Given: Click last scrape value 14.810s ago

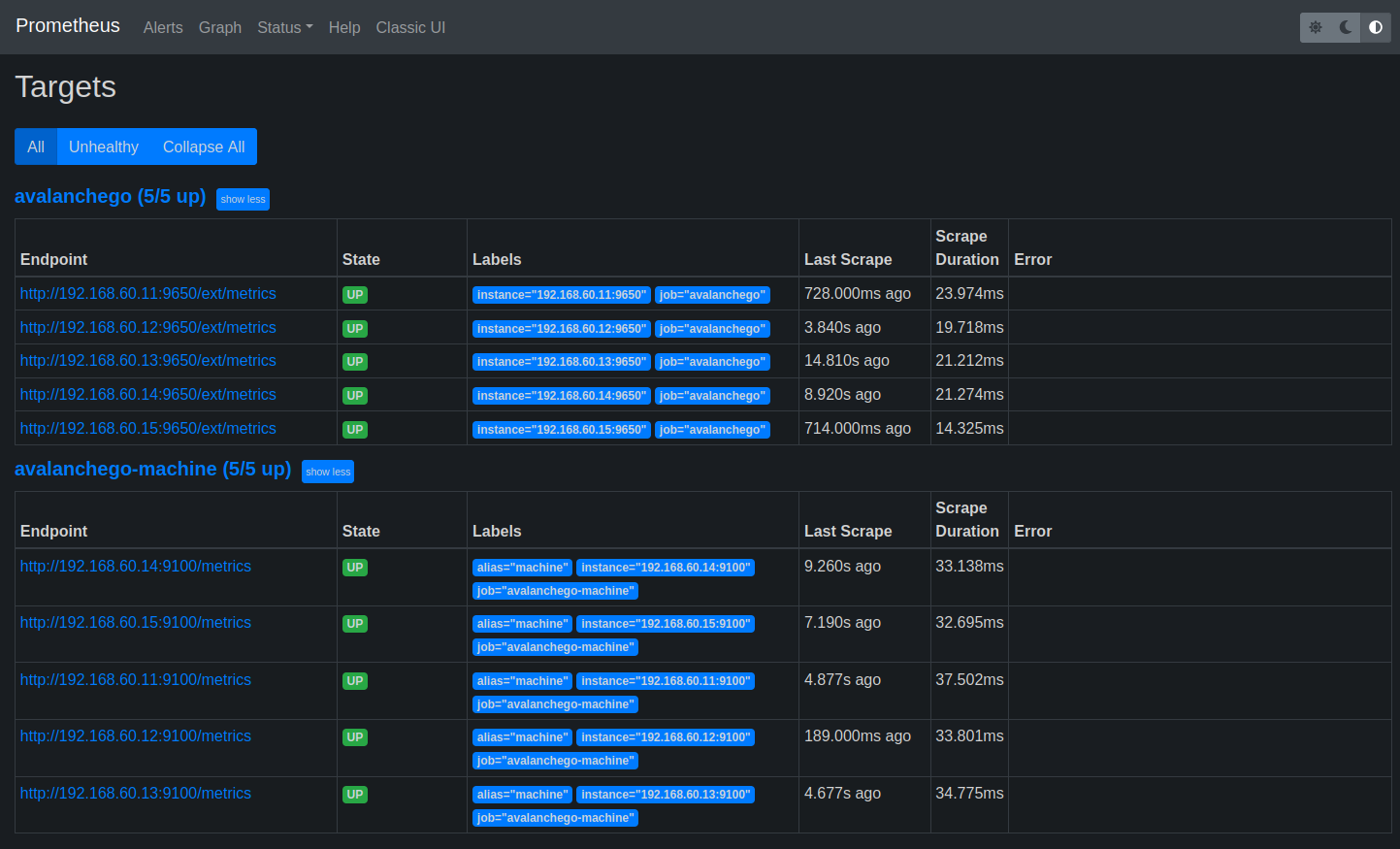Looking at the screenshot, I should 847,361.
